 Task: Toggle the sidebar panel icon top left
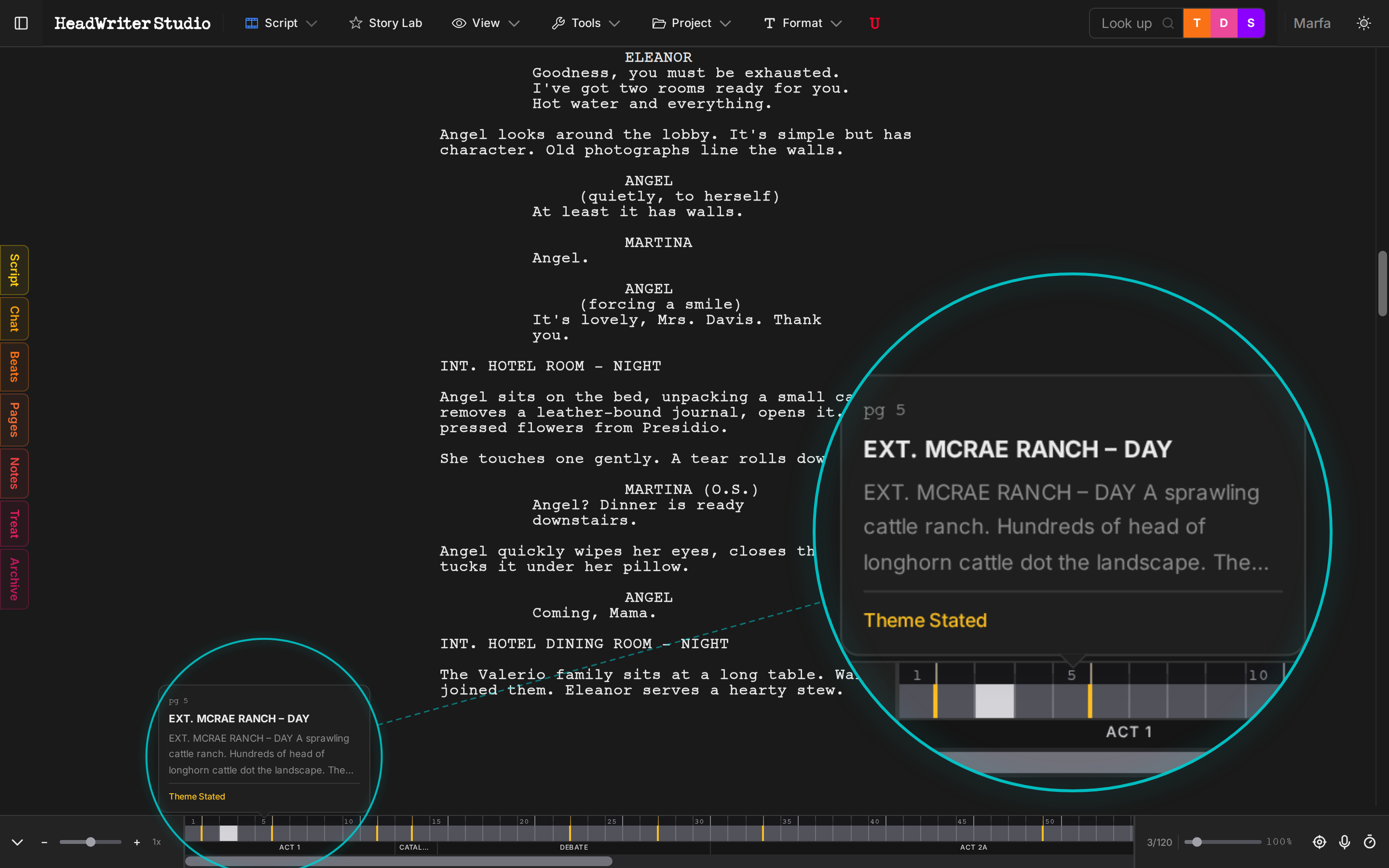coord(21,23)
